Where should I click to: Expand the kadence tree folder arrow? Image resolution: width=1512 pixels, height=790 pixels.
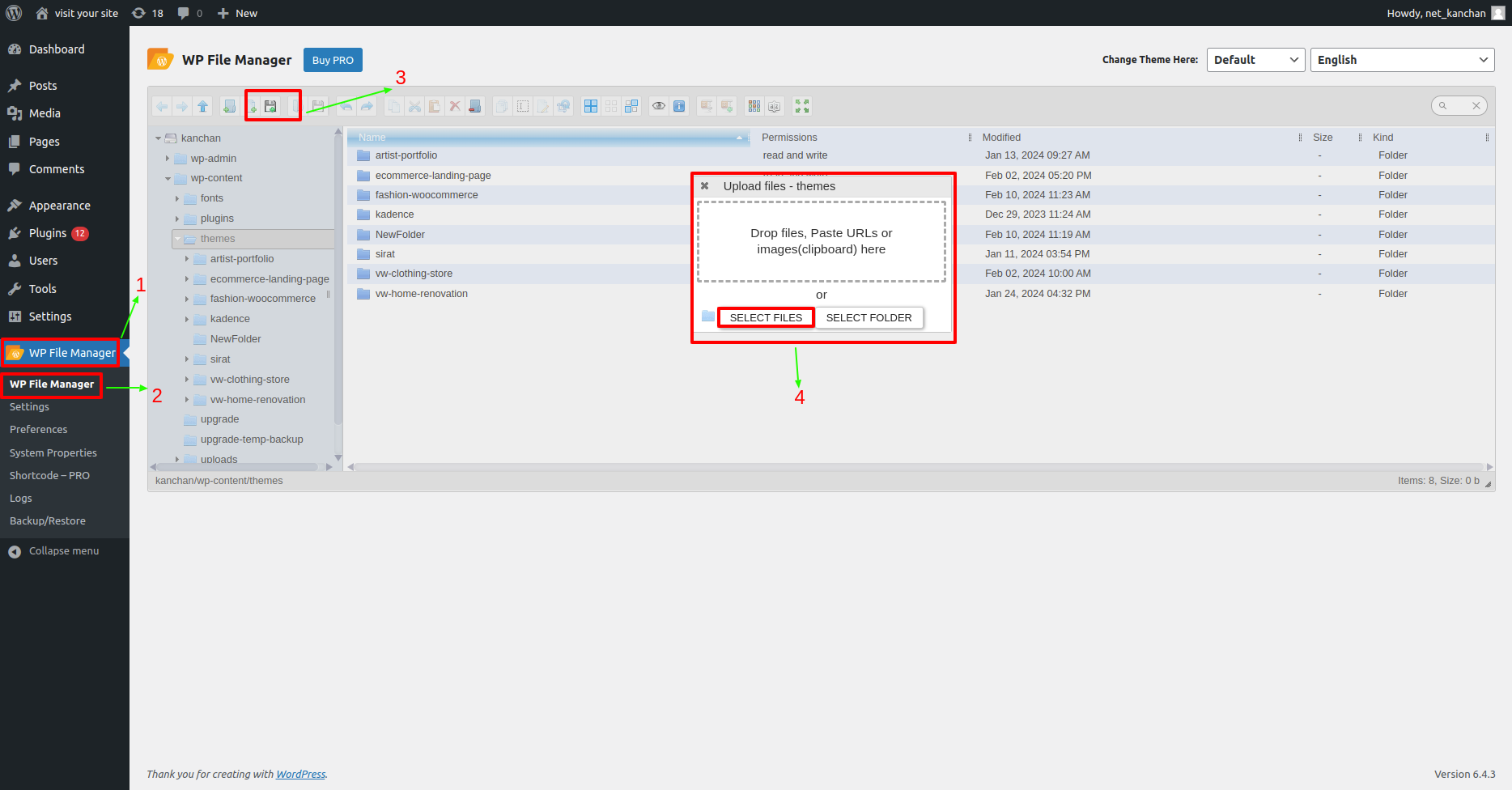(x=187, y=319)
